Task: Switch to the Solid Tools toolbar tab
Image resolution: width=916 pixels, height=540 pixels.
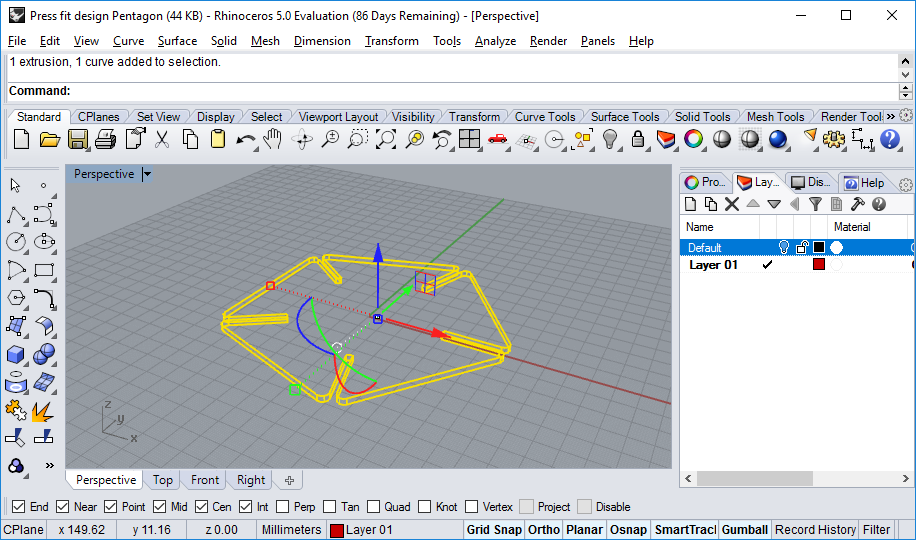Action: pyautogui.click(x=702, y=117)
